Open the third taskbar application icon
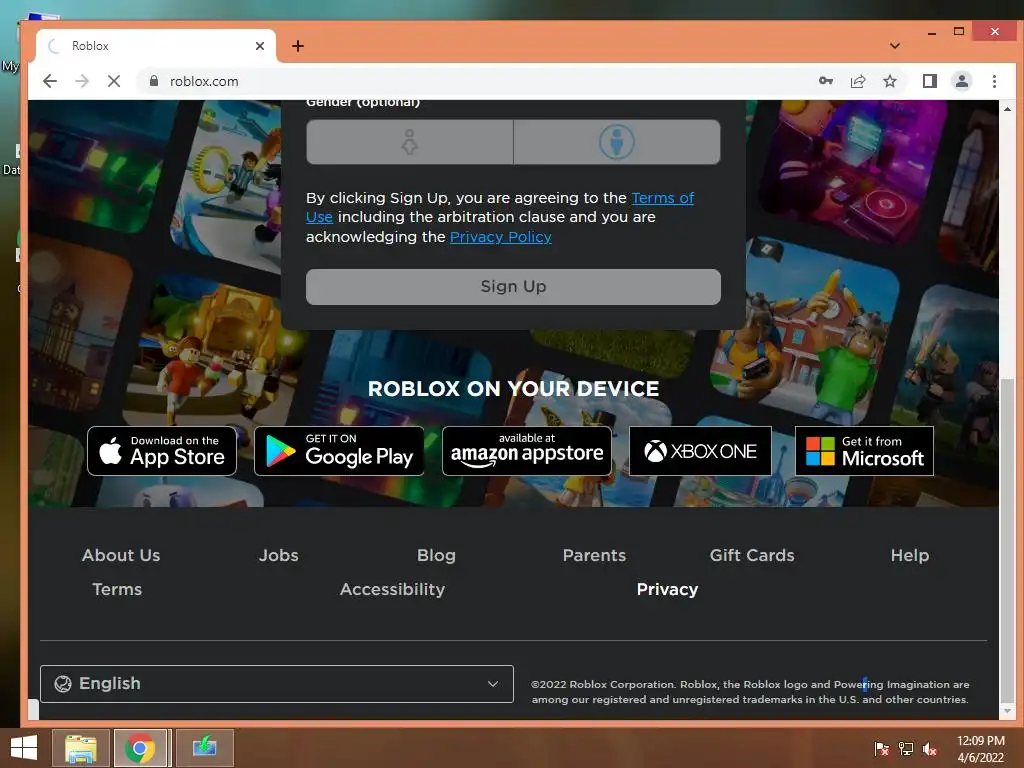This screenshot has width=1024, height=768. 204,748
